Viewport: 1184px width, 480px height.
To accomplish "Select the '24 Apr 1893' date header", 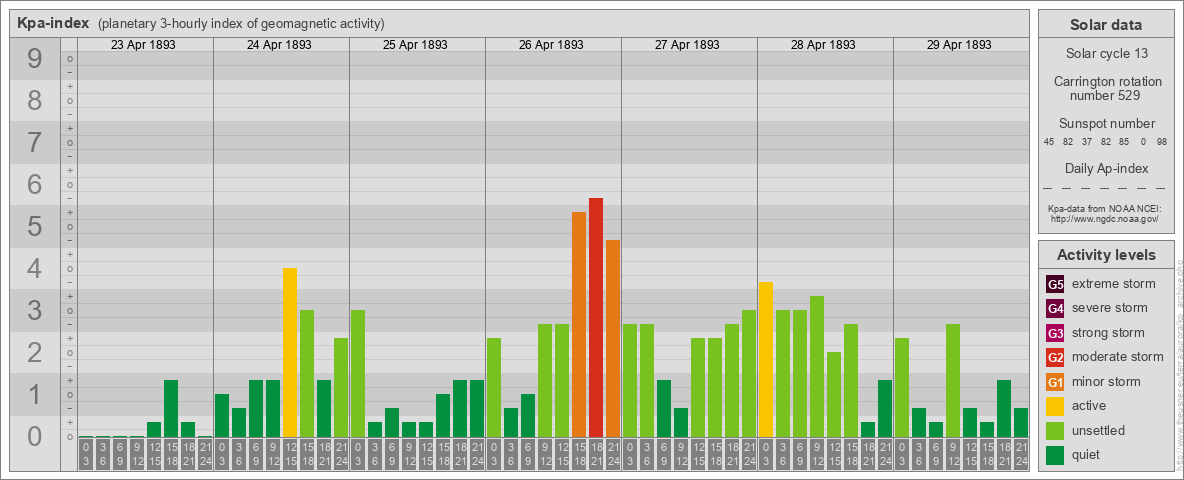I will tap(279, 45).
